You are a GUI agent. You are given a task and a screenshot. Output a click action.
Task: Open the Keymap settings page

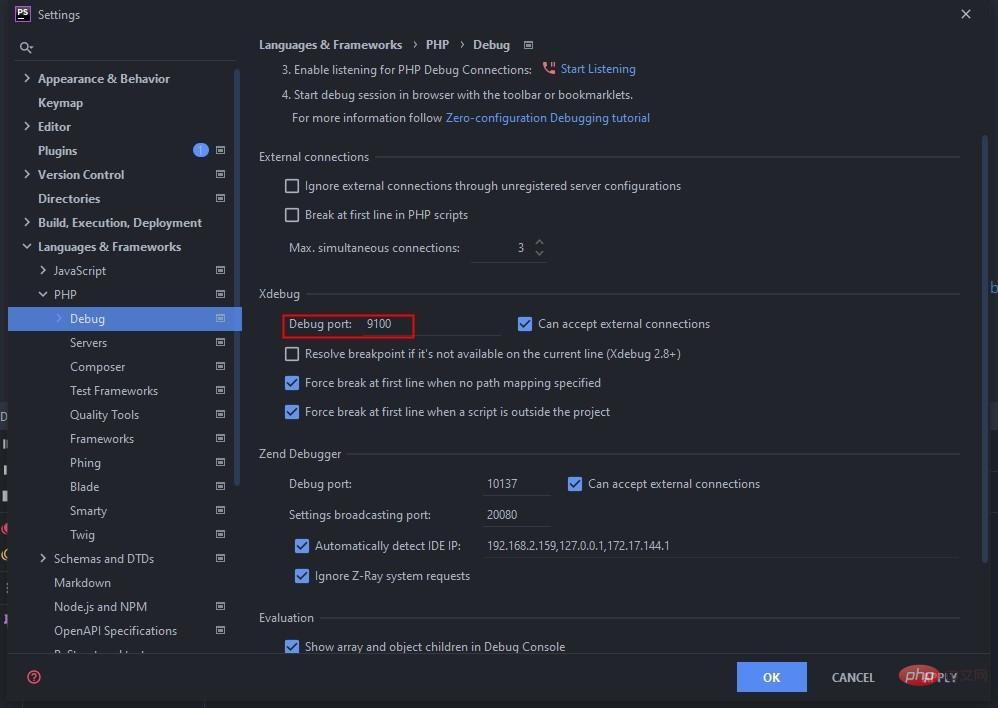[x=60, y=103]
